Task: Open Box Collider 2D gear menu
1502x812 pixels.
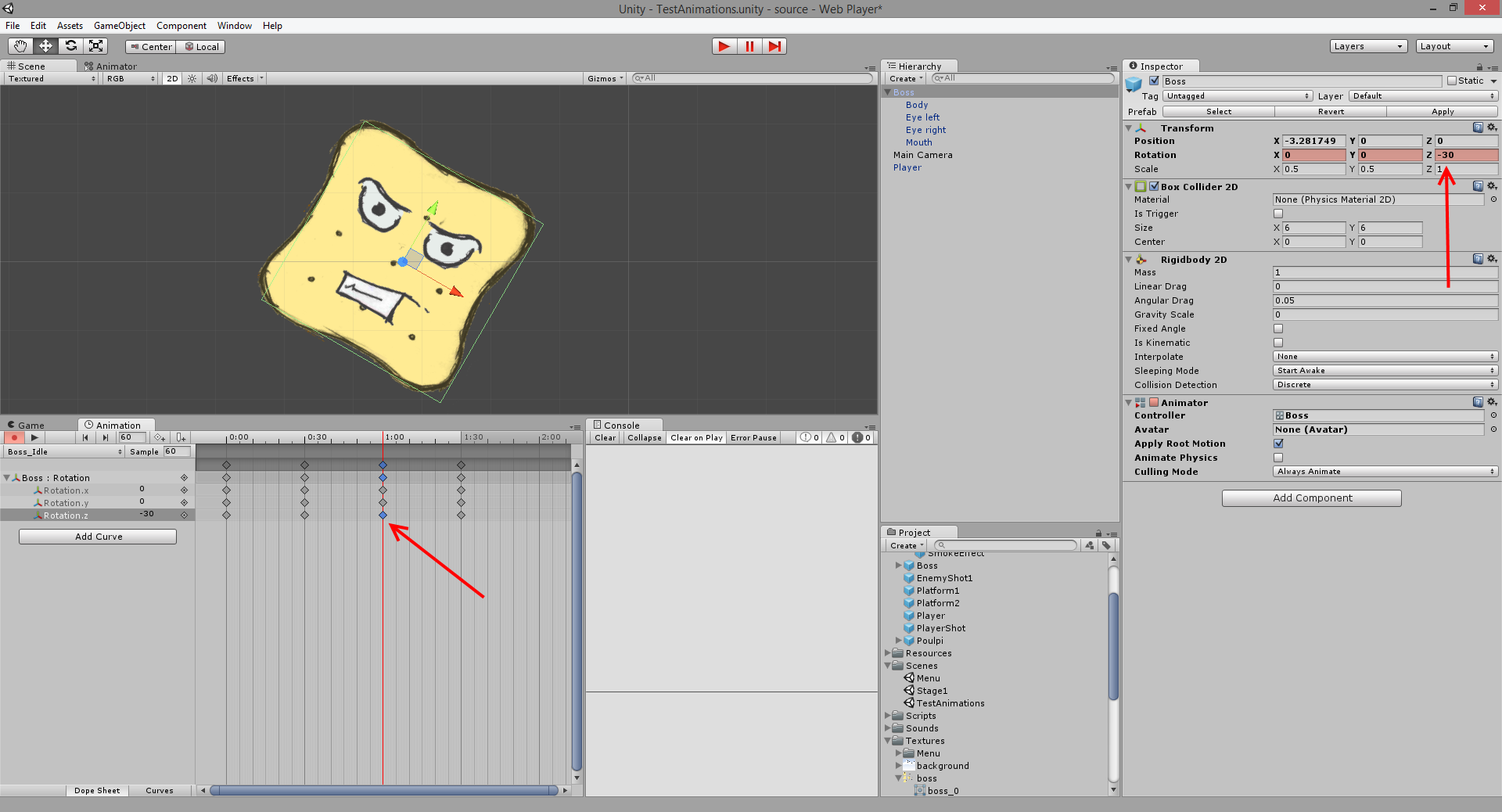Action: [x=1492, y=186]
